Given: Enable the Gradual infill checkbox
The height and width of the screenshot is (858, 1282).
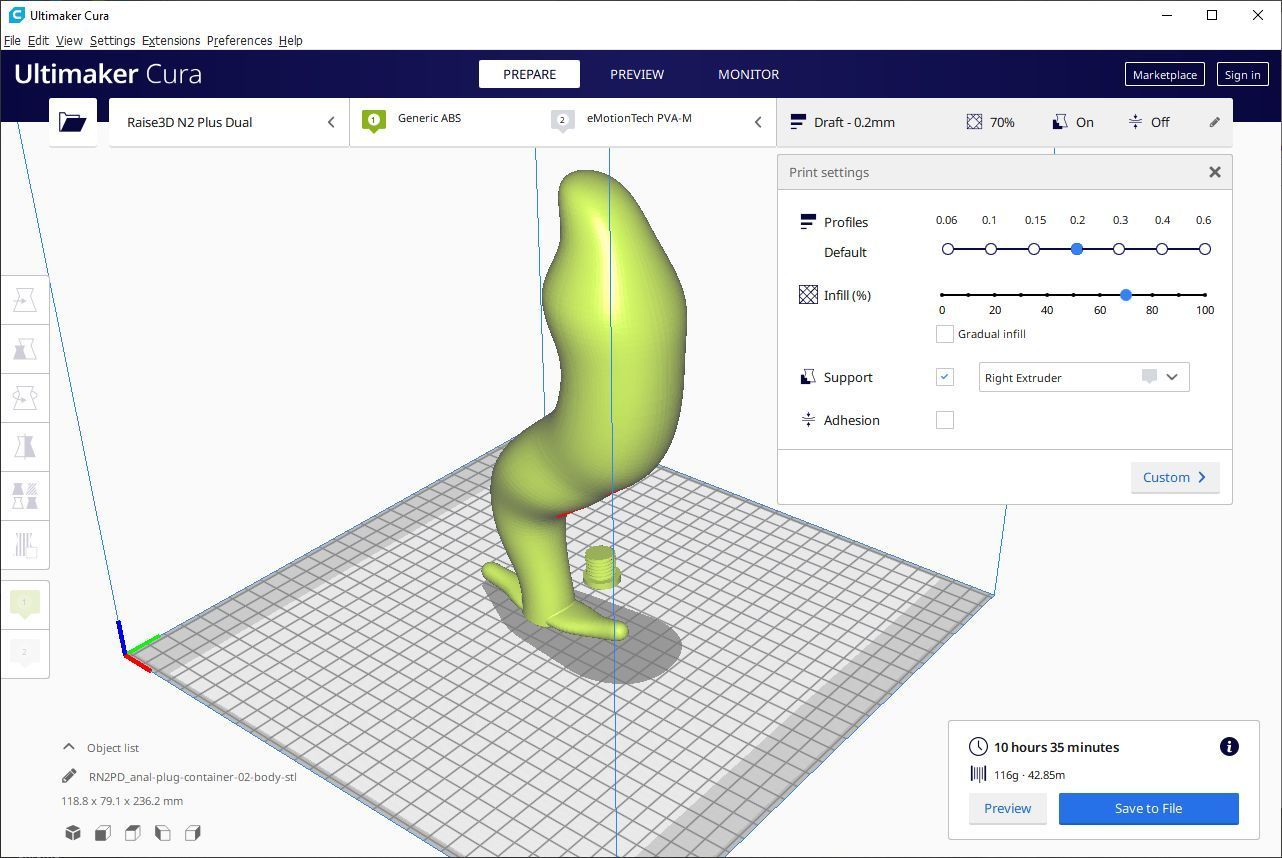Looking at the screenshot, I should [x=945, y=334].
